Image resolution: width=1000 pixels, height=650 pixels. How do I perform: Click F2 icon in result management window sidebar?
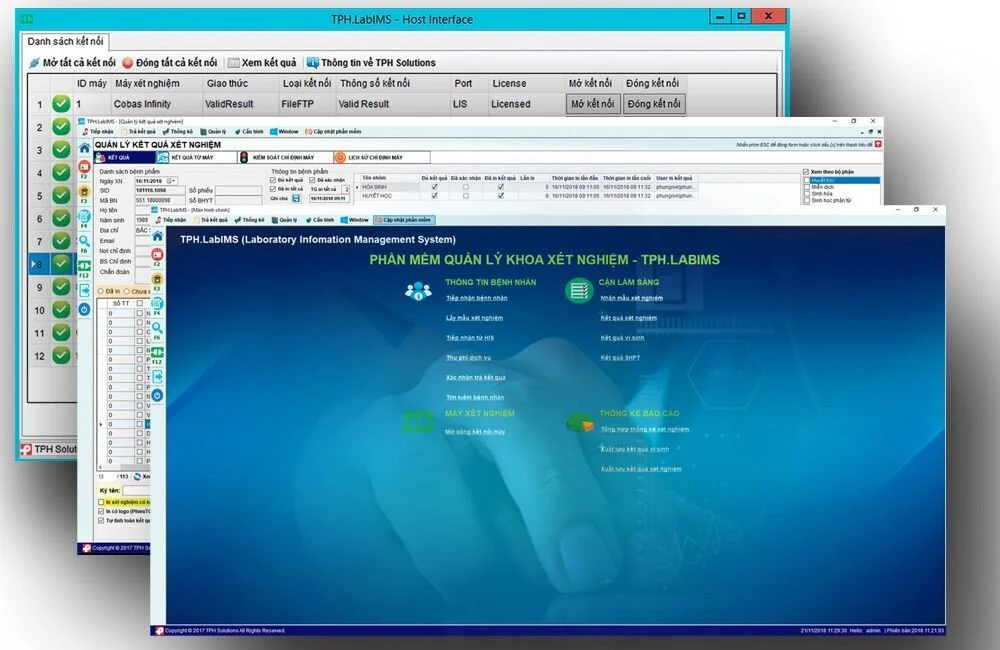[85, 167]
